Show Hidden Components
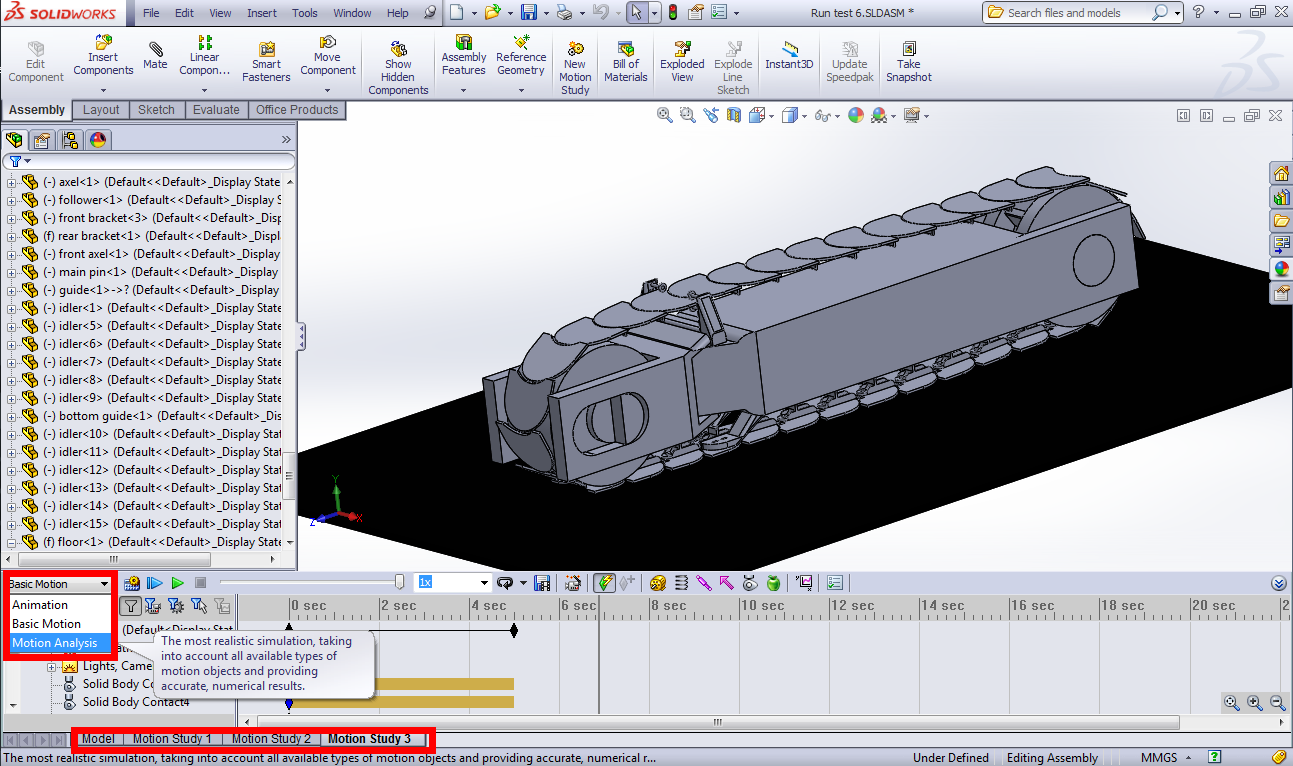Screen dimensions: 1293x766 click(398, 68)
